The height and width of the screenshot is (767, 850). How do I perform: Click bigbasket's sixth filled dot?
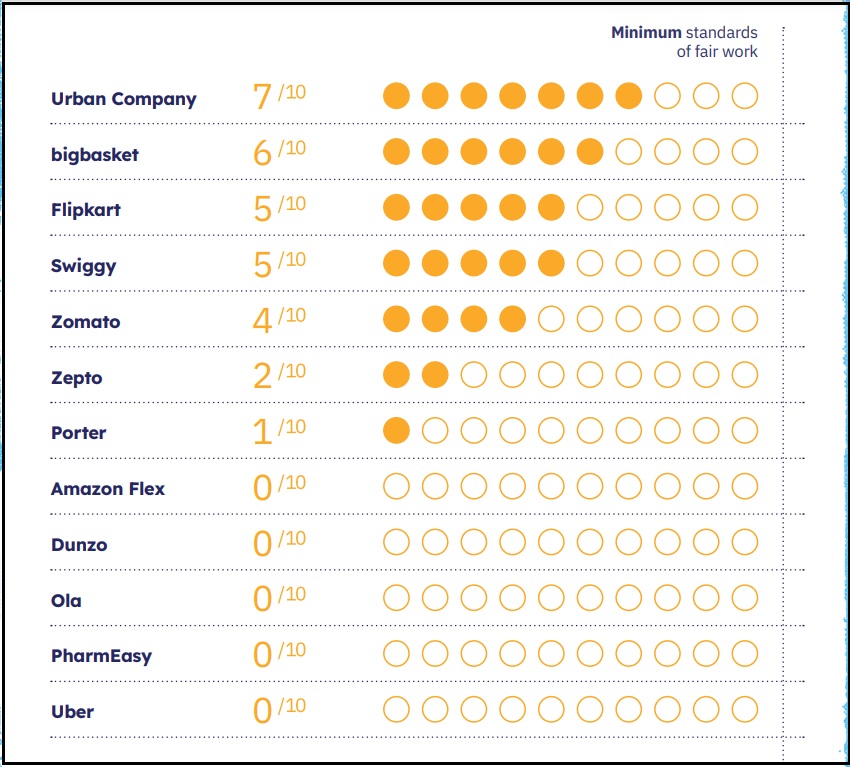590,152
